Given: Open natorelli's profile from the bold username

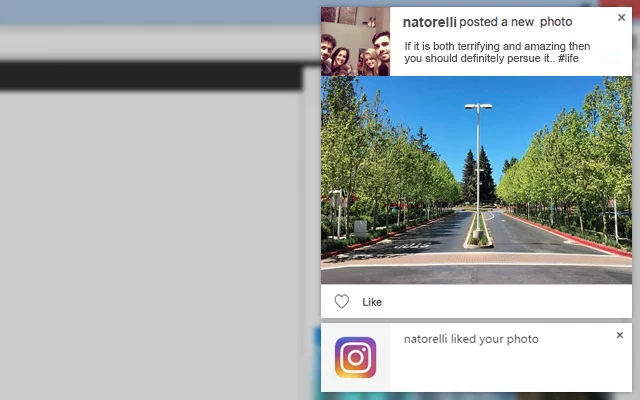Looking at the screenshot, I should coord(429,22).
